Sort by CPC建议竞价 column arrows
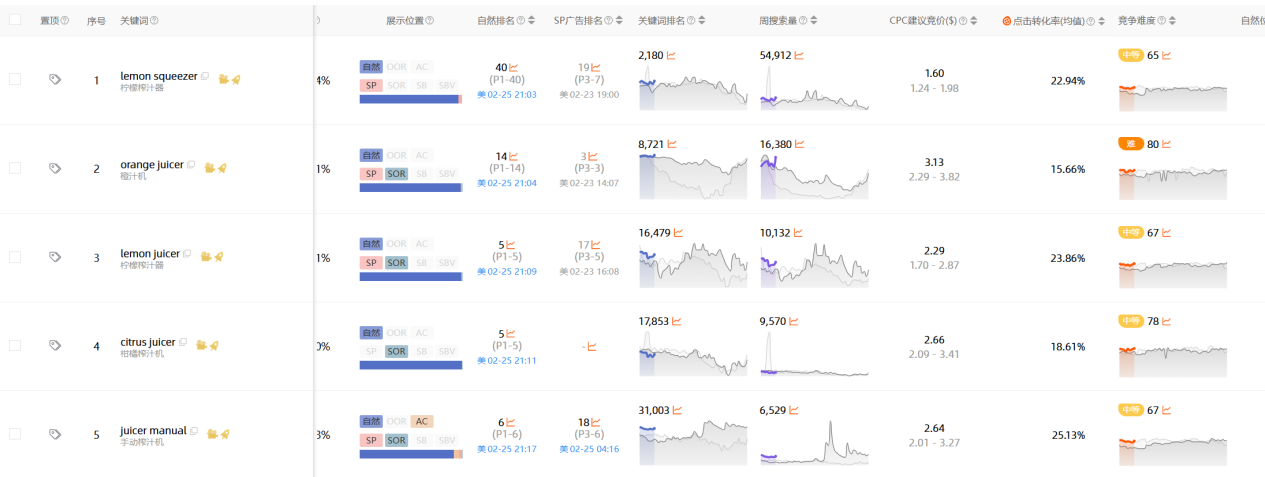Screen dimensions: 1265x477 click(975, 21)
